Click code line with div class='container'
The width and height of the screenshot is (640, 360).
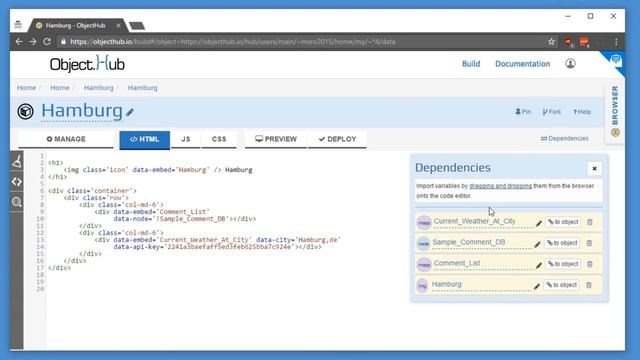tap(92, 191)
